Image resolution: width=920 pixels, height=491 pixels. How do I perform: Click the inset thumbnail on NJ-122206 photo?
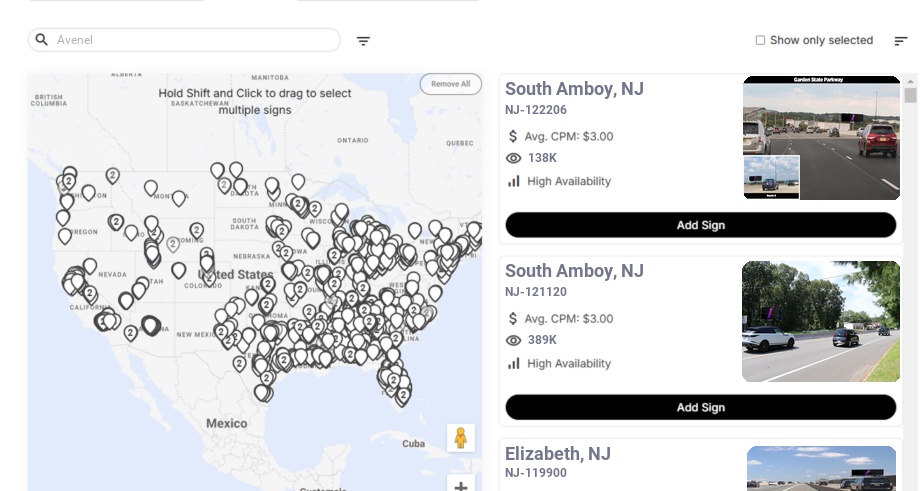coord(771,177)
